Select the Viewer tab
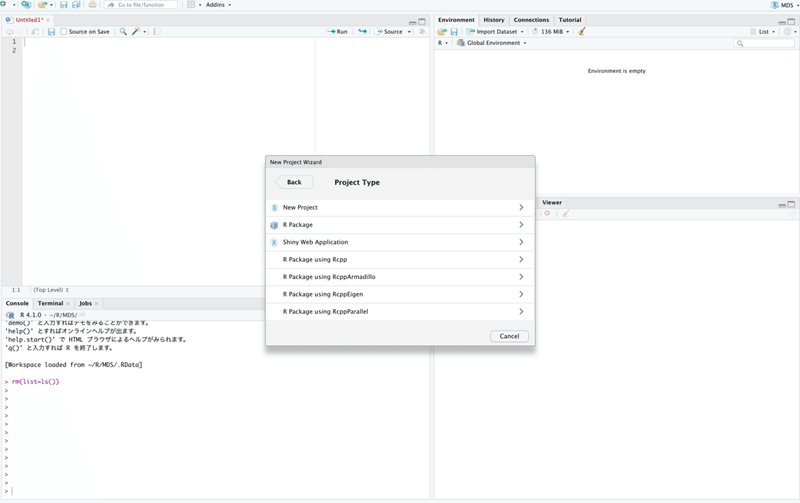This screenshot has width=800, height=503. [x=552, y=203]
